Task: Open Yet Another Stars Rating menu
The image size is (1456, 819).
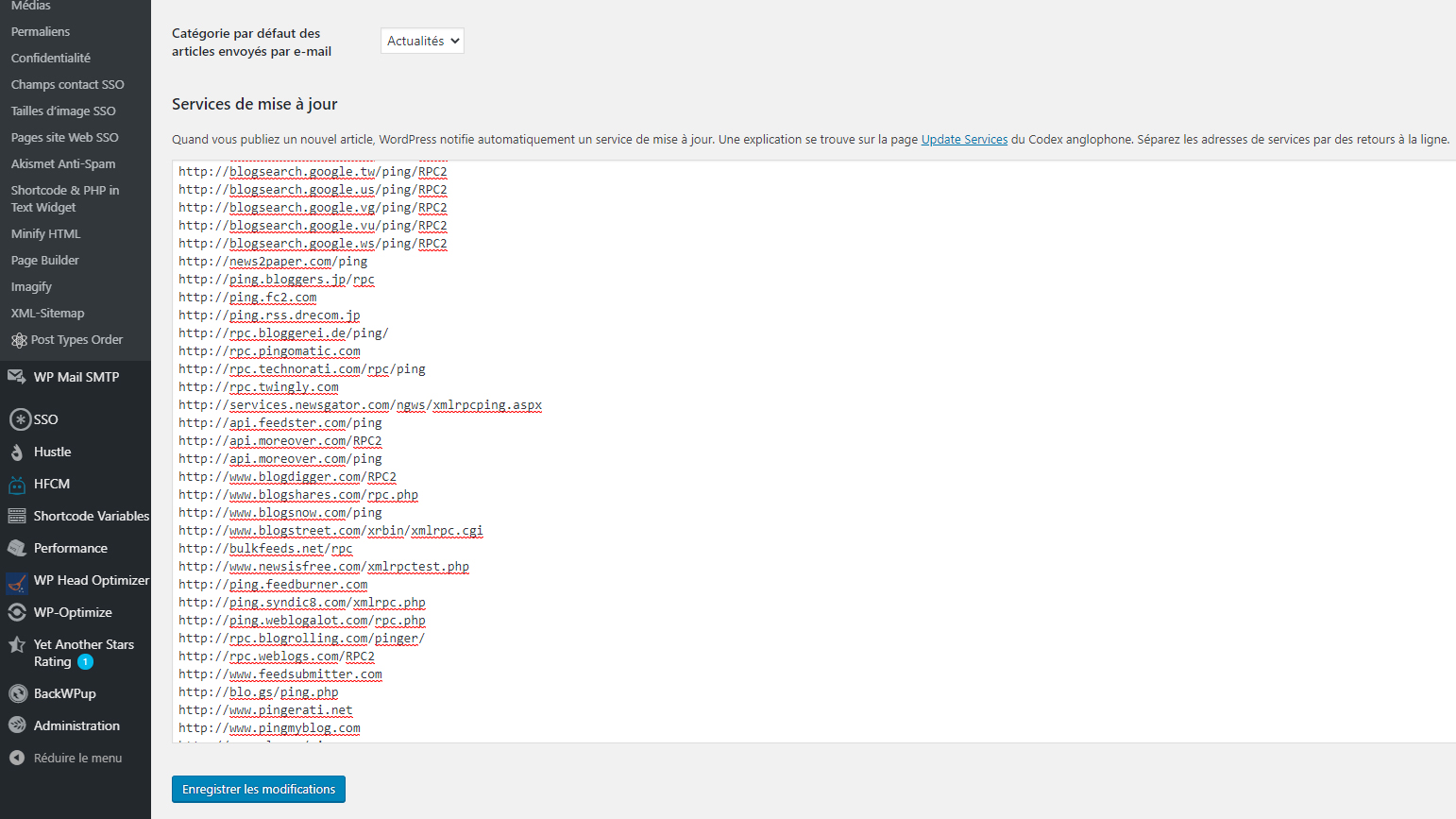Action: pos(84,653)
